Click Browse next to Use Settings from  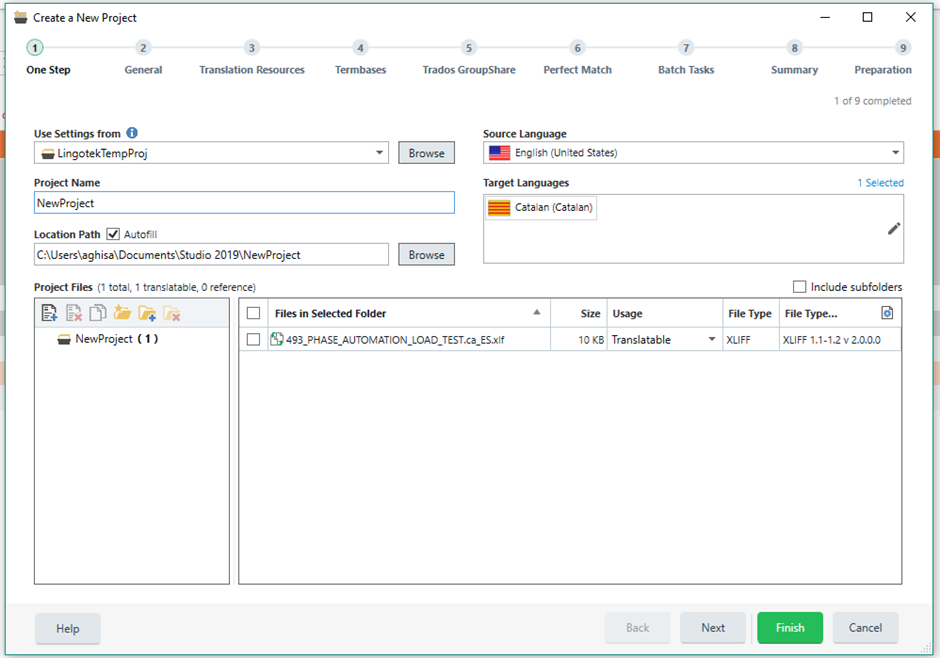pyautogui.click(x=426, y=153)
